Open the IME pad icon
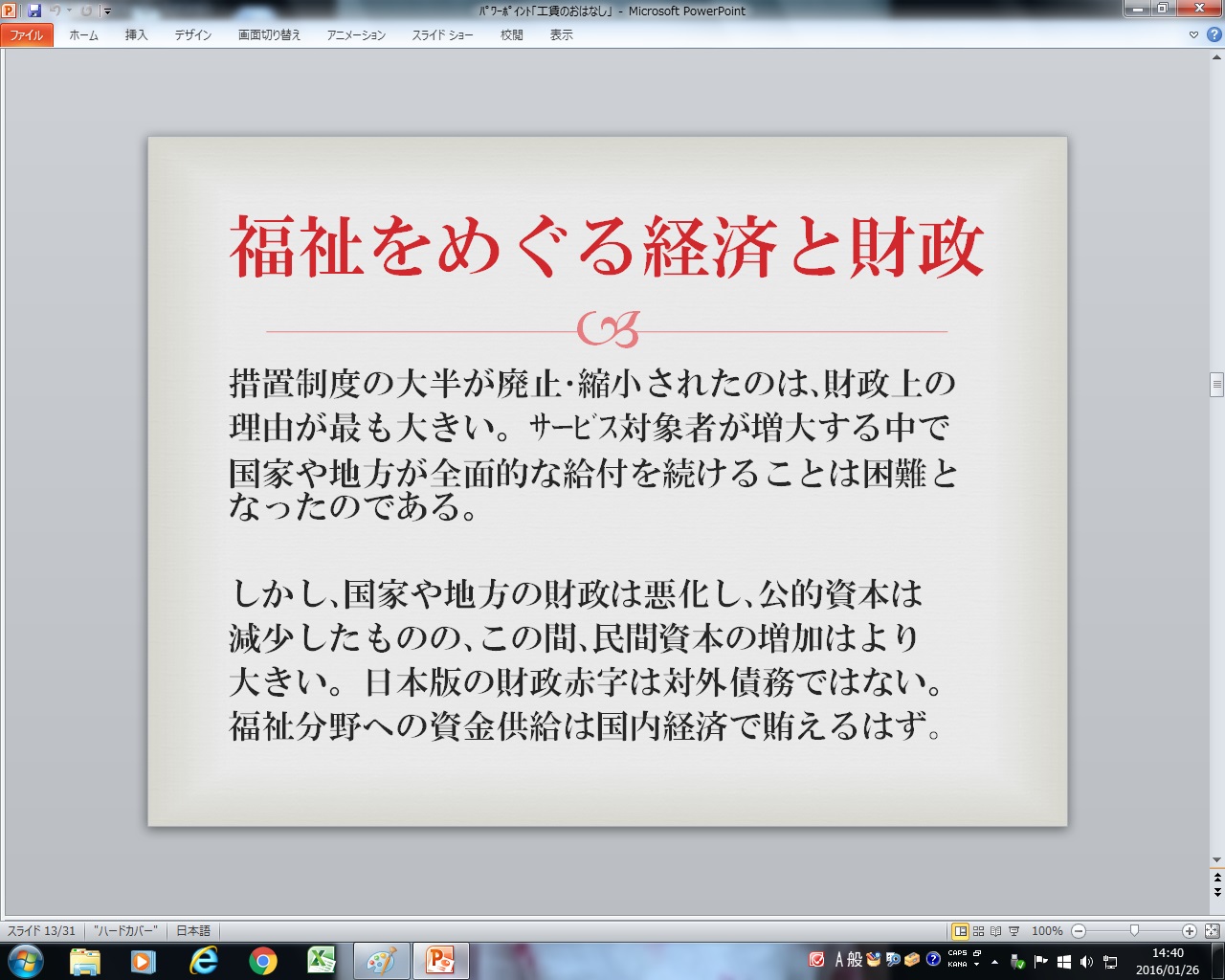This screenshot has height=980, width=1225. click(874, 960)
